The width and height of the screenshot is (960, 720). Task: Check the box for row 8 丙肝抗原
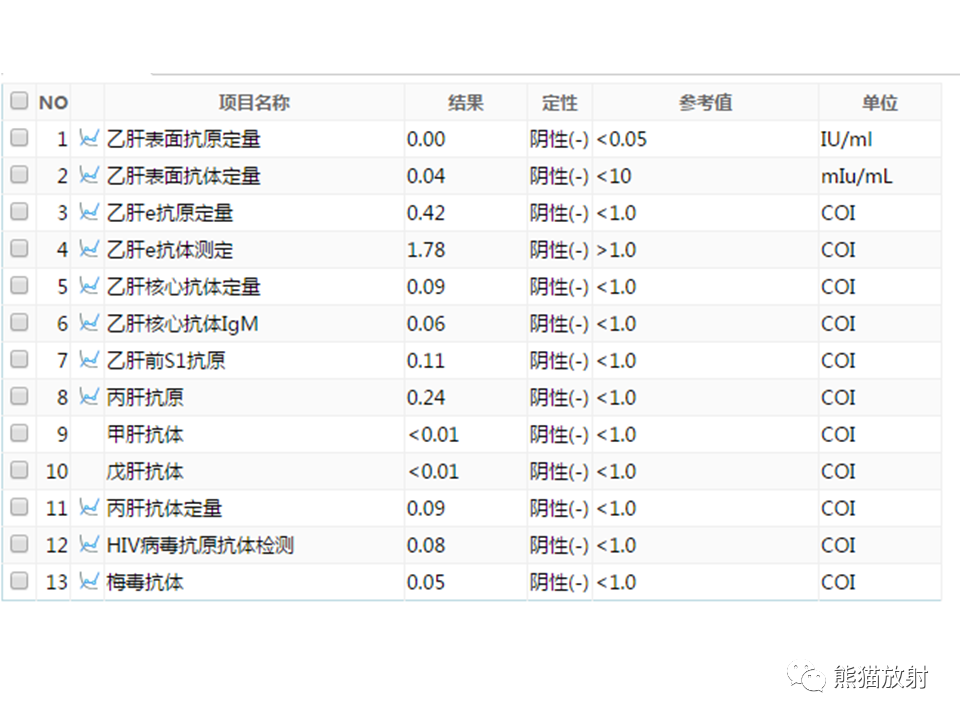coord(20,396)
